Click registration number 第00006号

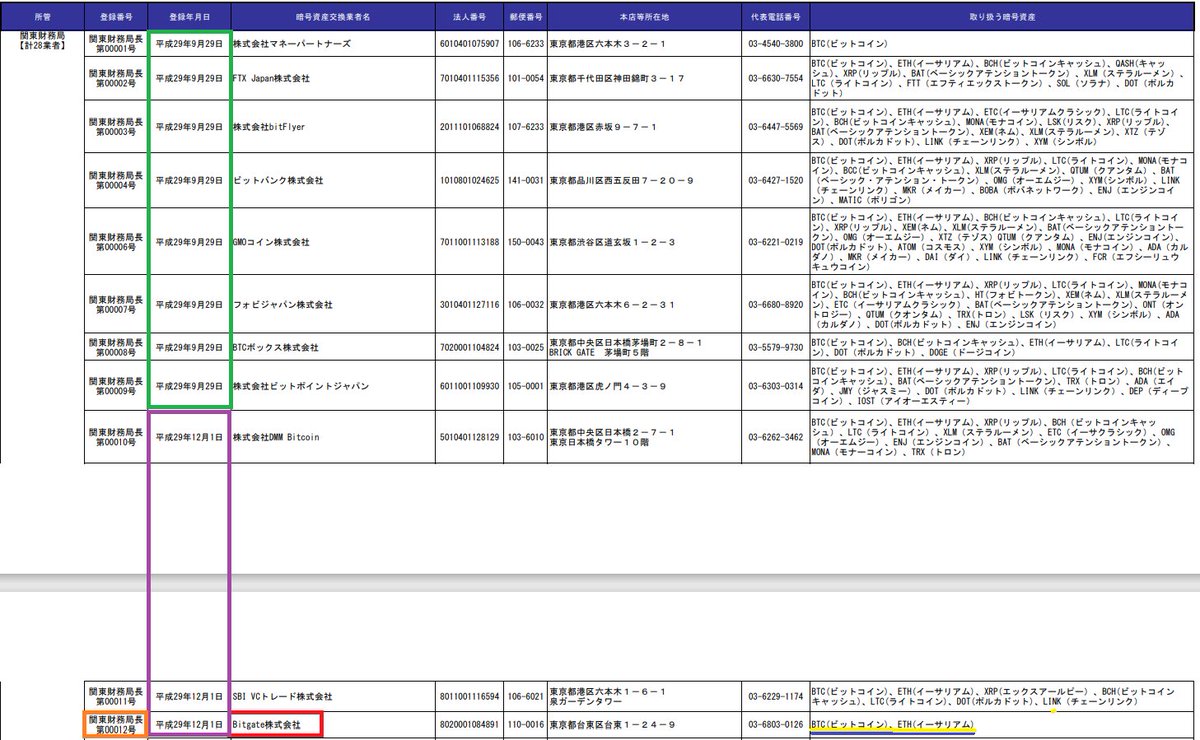pyautogui.click(x=115, y=248)
